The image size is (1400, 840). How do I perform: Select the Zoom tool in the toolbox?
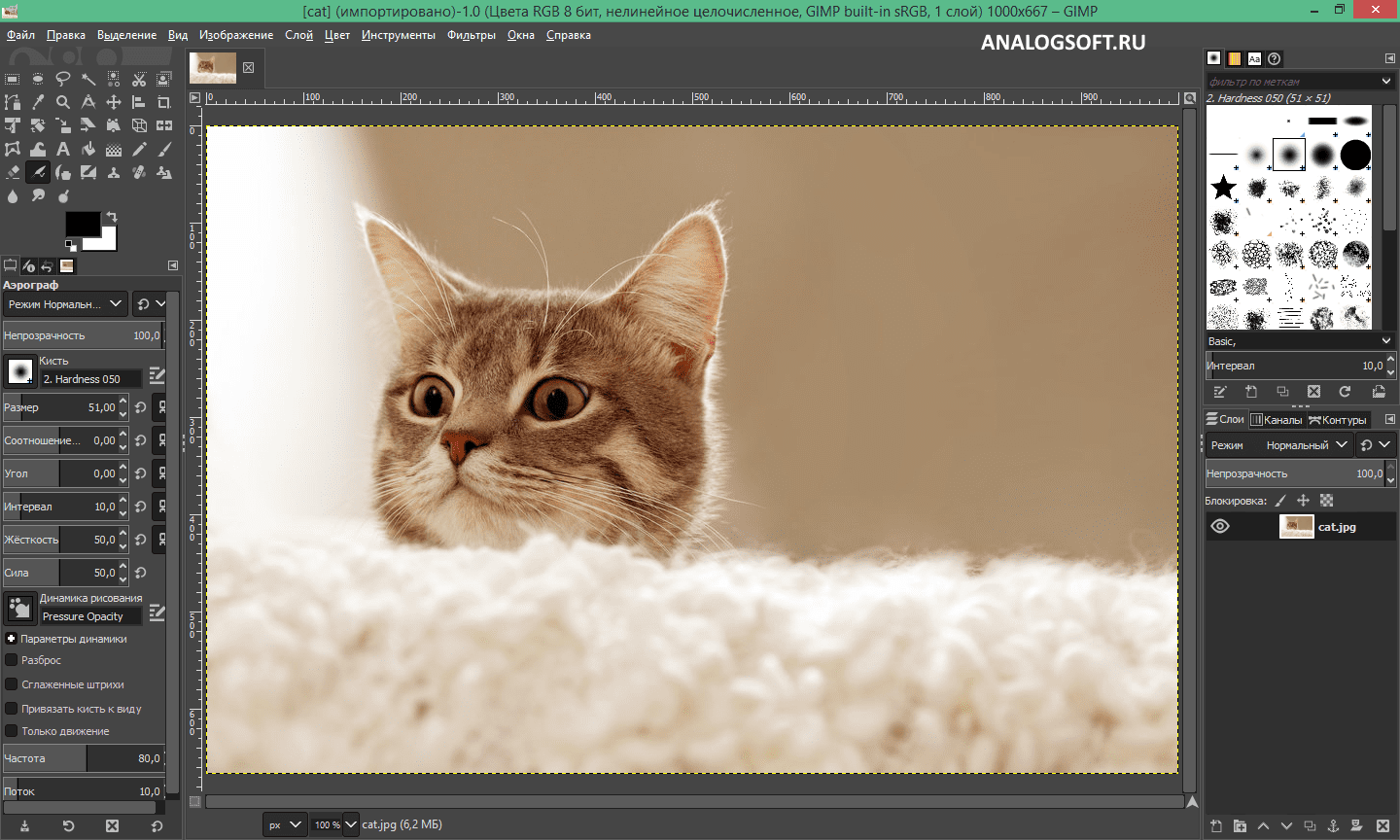point(62,101)
